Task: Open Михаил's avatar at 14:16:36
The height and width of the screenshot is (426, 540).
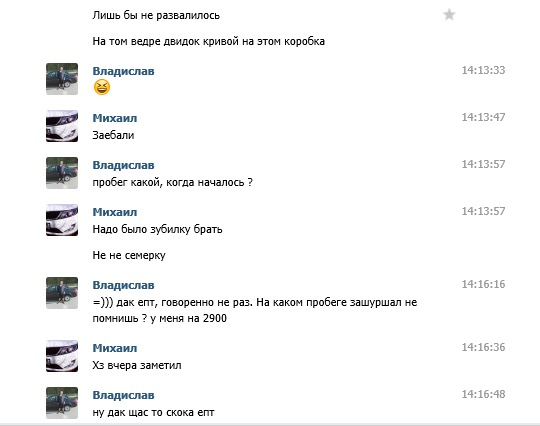Action: [x=62, y=356]
